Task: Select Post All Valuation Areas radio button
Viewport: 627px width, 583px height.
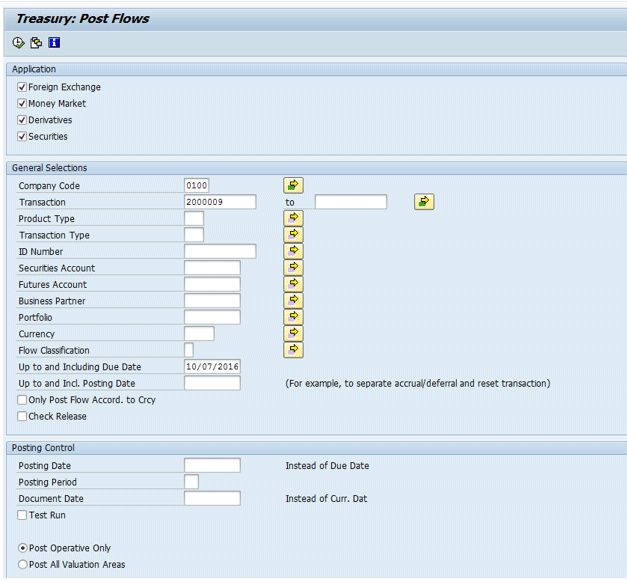Action: 23,565
